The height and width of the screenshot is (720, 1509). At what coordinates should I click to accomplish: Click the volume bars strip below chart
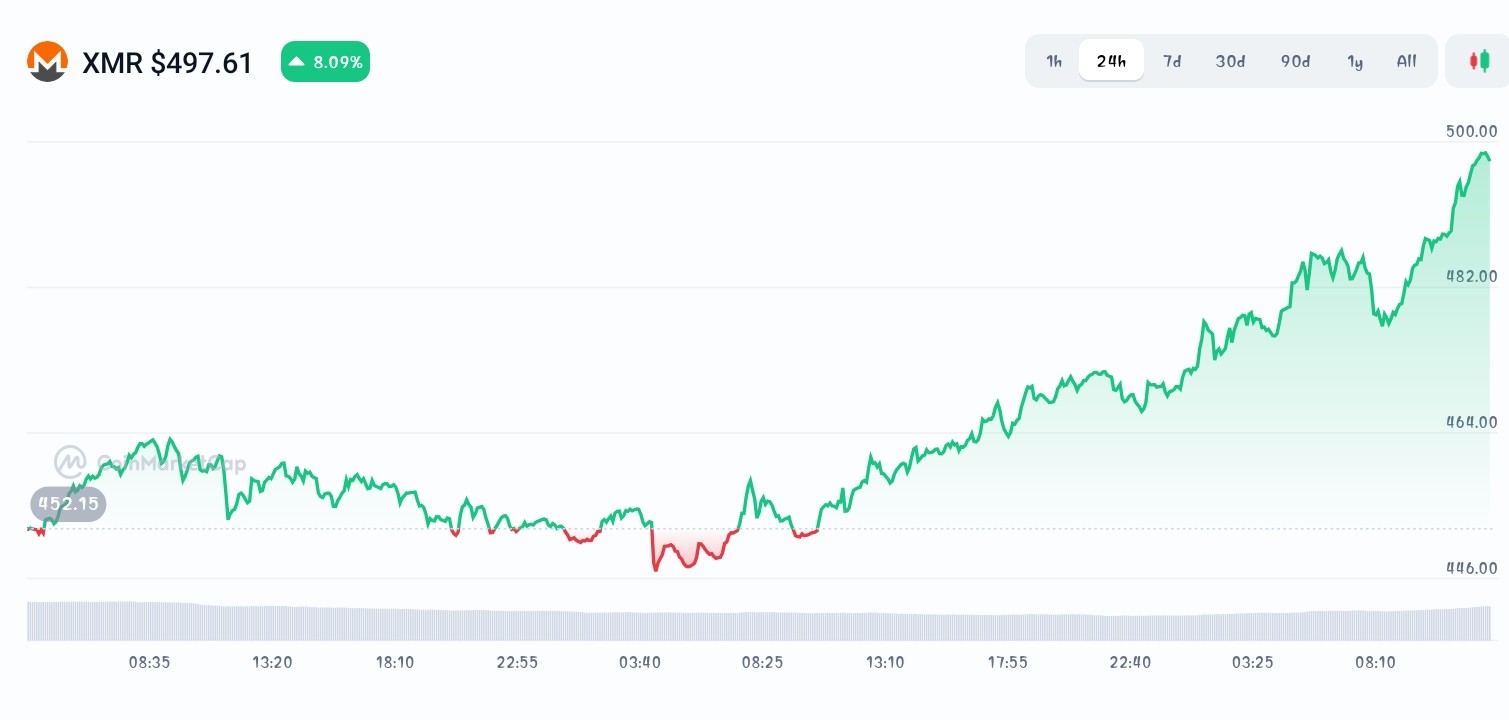[759, 621]
